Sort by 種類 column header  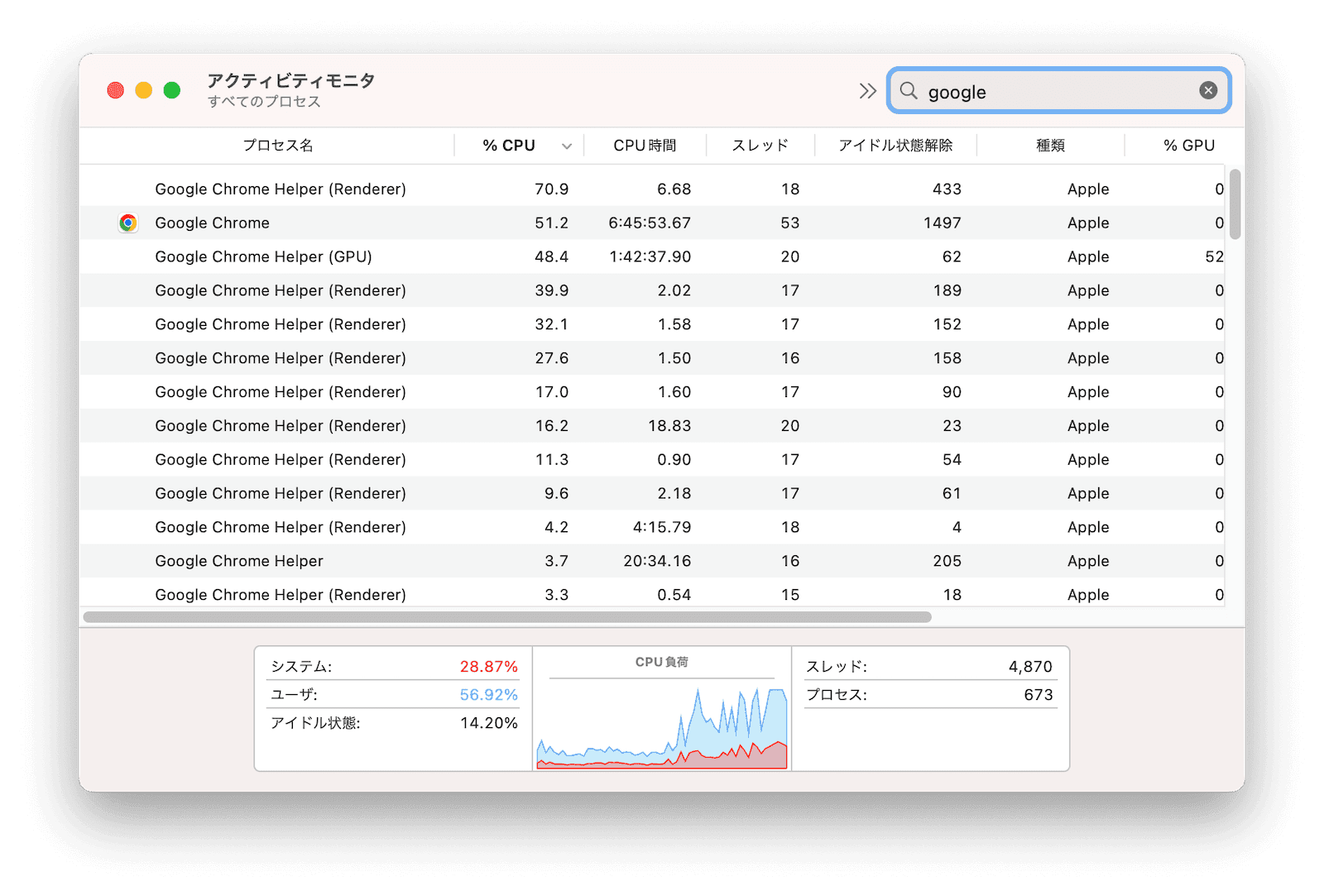pyautogui.click(x=1050, y=146)
